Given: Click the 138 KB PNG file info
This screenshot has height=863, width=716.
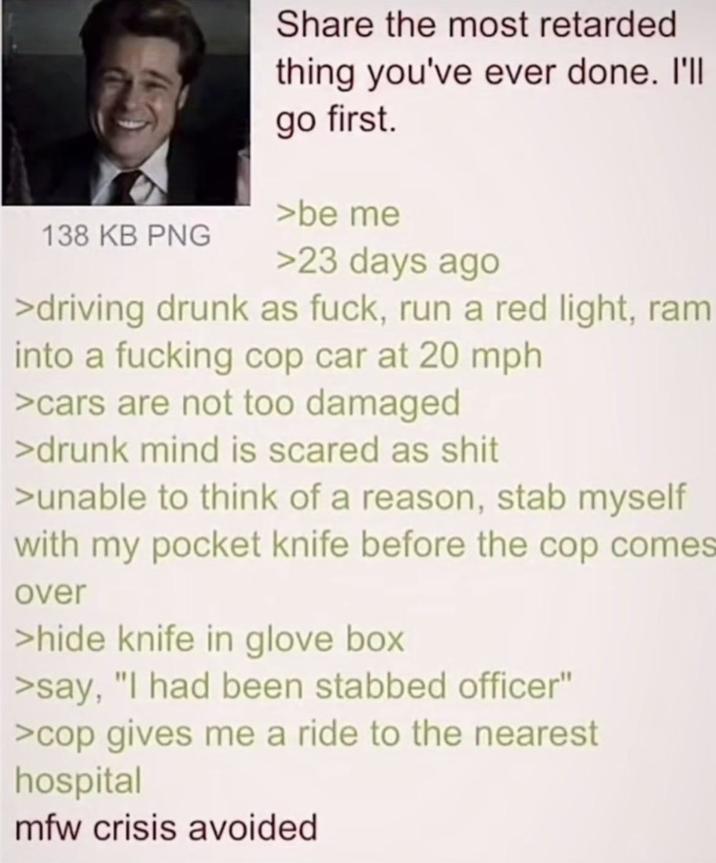Looking at the screenshot, I should pos(127,237).
